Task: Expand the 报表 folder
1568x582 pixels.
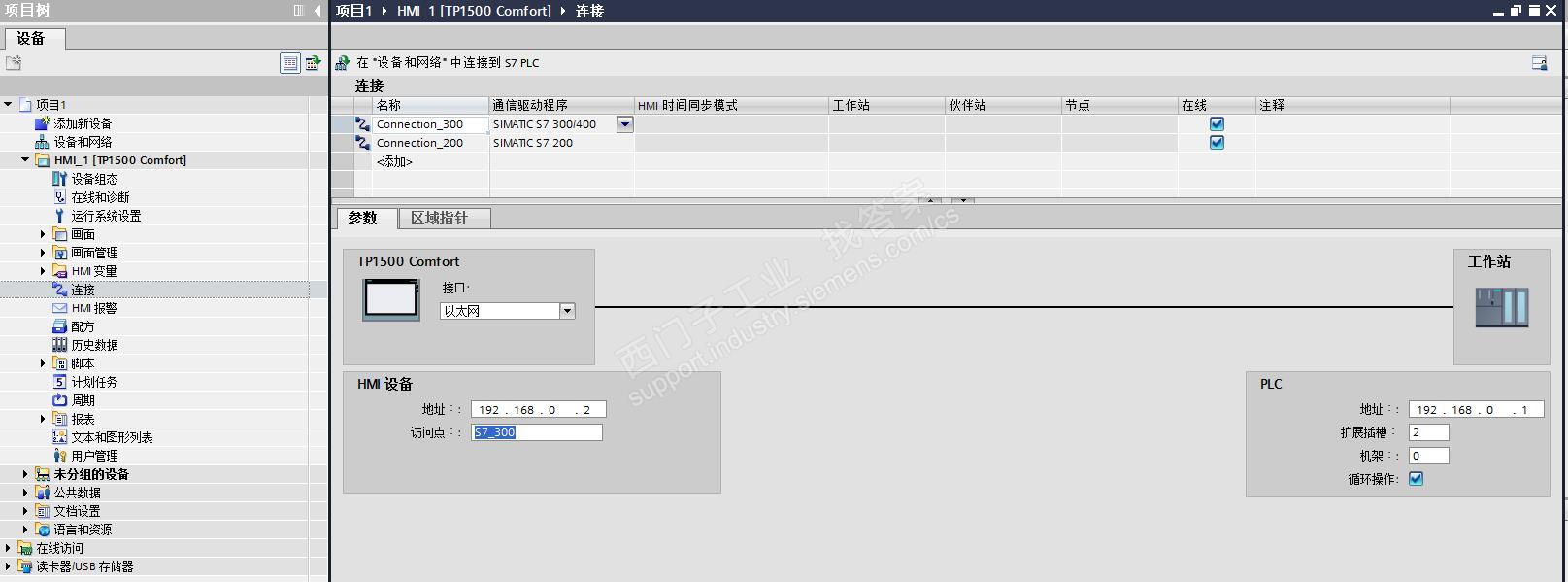Action: 43,419
